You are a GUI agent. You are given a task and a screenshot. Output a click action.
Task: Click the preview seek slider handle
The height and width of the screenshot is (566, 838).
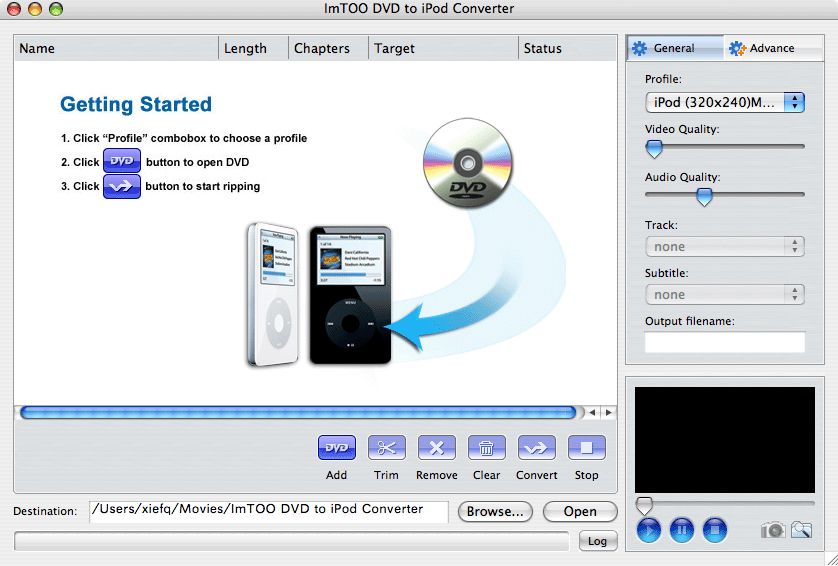point(644,505)
